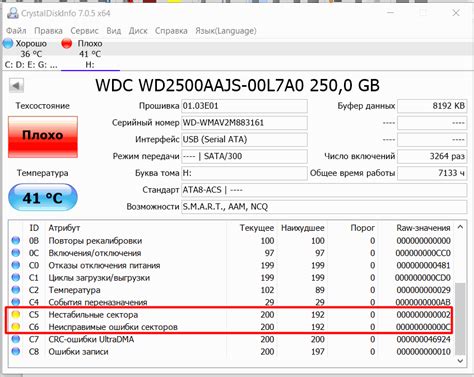Click the red Плохо health status button

click(x=43, y=137)
